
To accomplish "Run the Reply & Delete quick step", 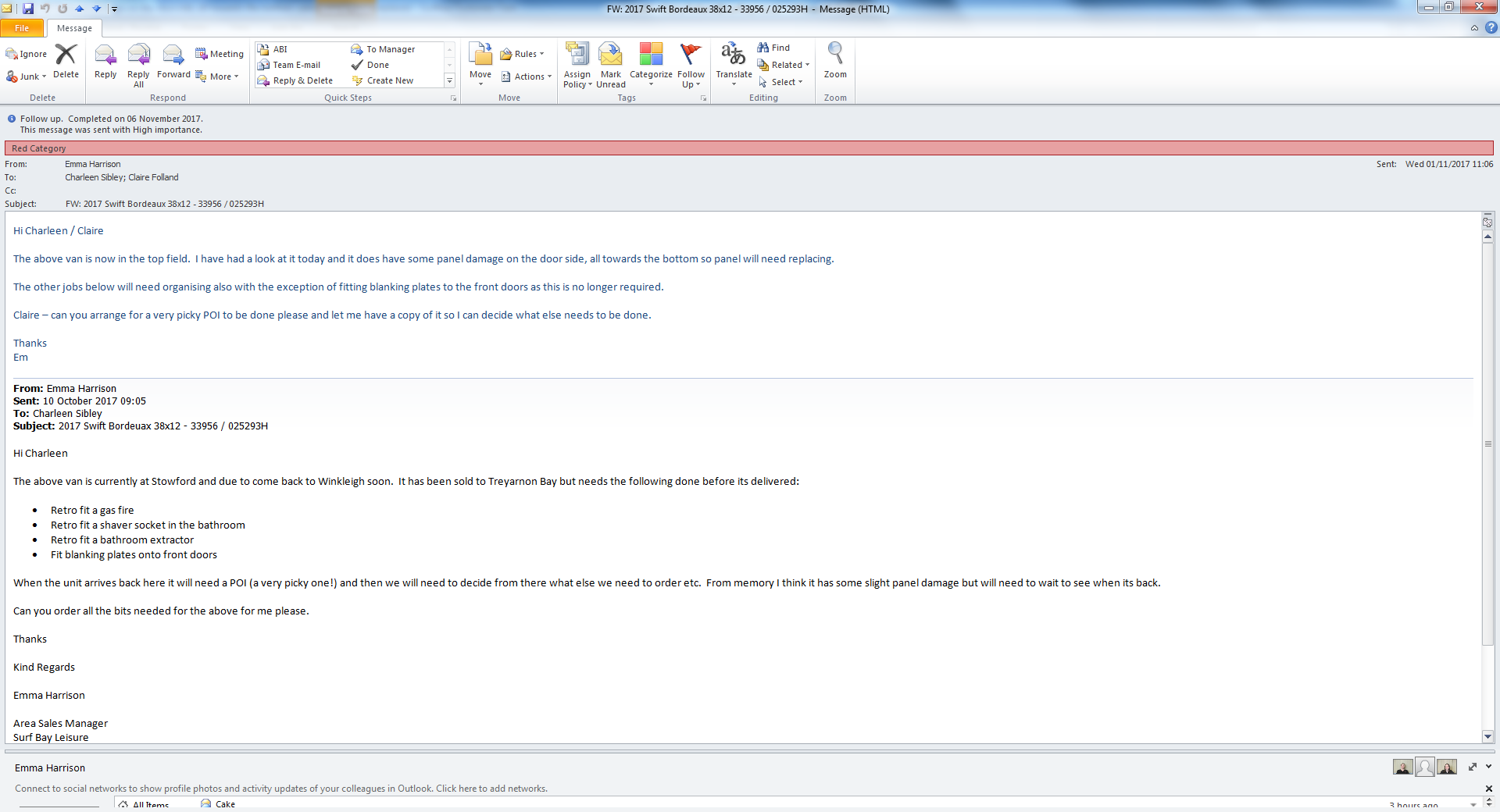I will click(x=295, y=80).
